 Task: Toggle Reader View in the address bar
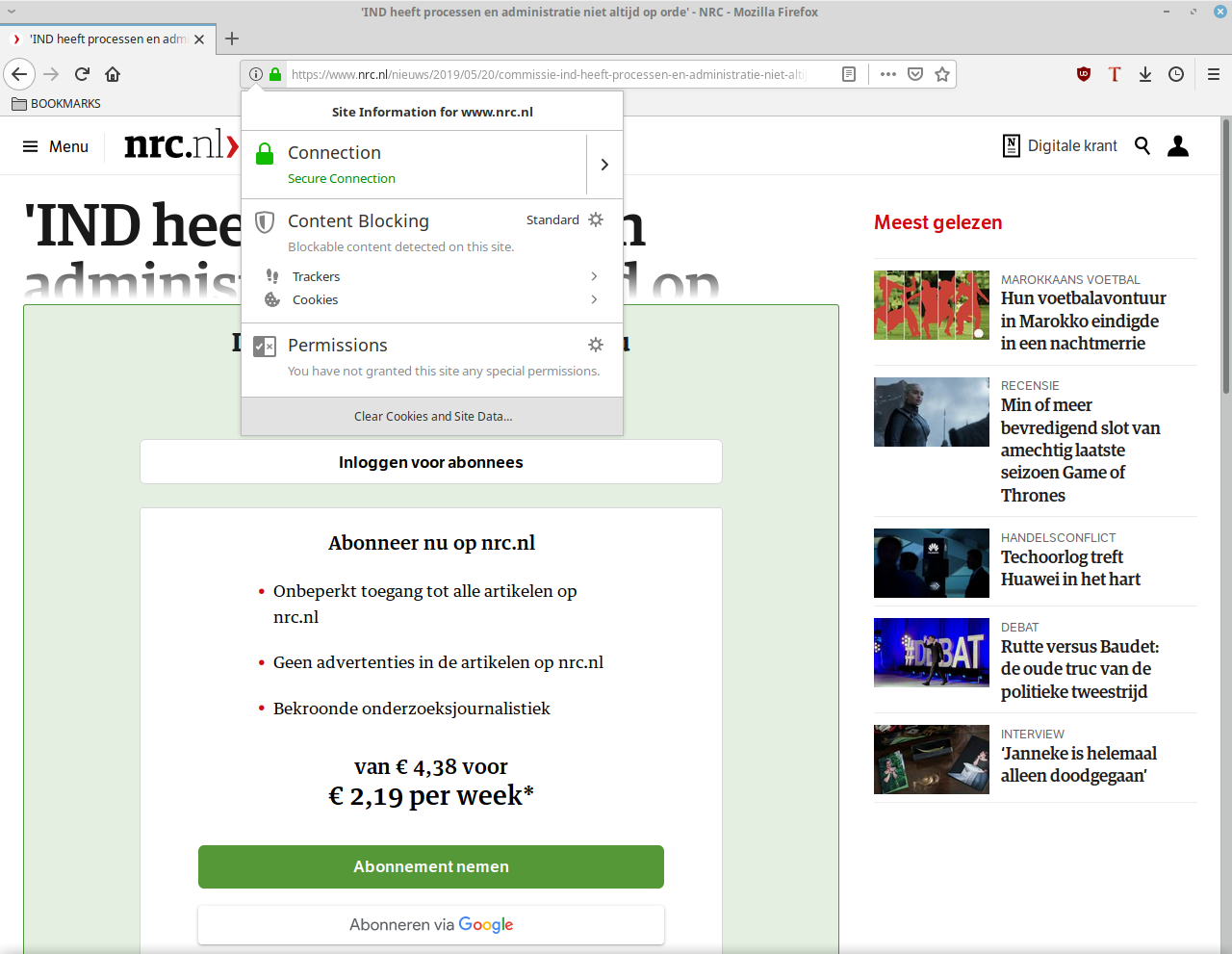[849, 74]
